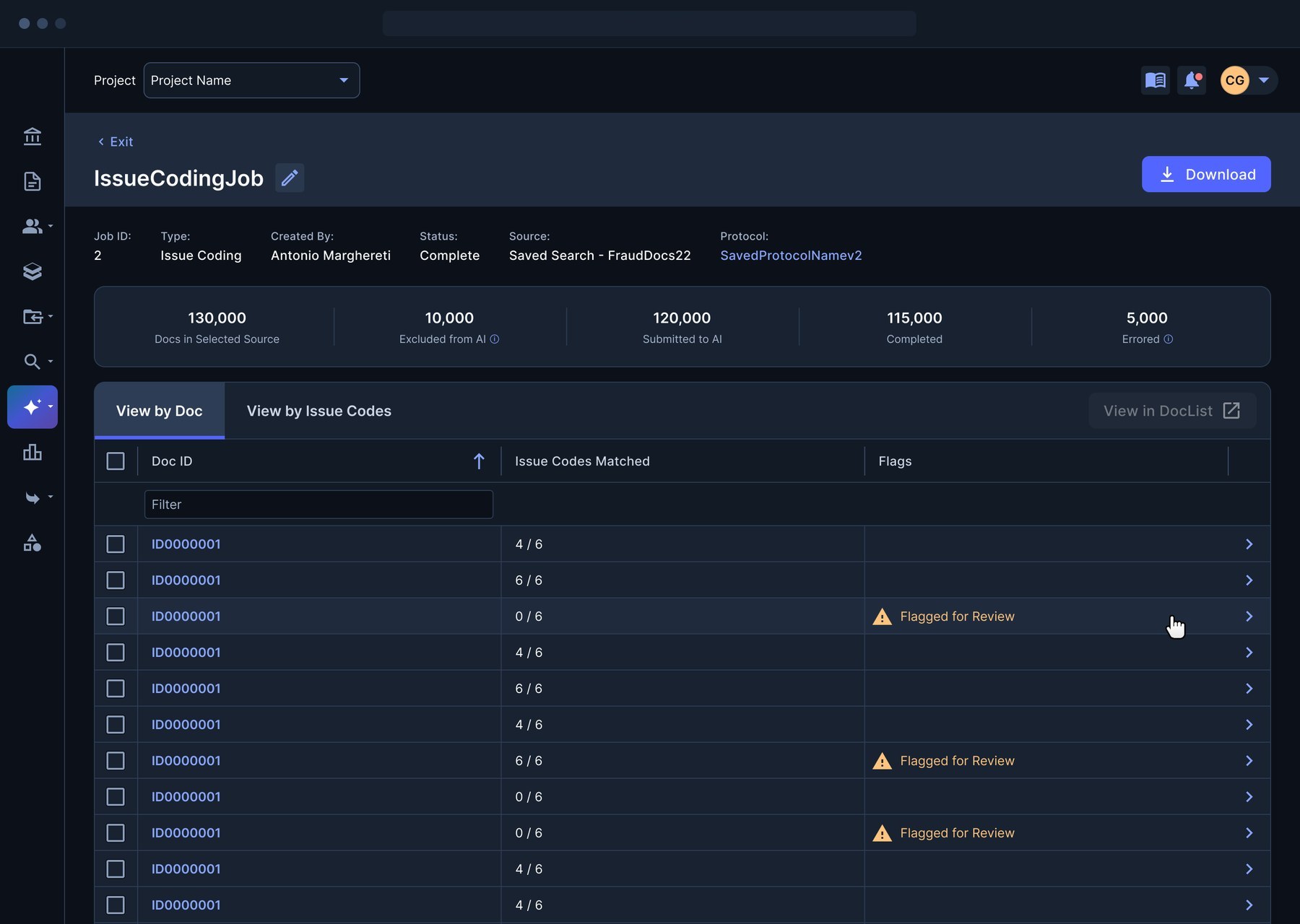Switch to View by Issue Codes tab

coord(319,411)
